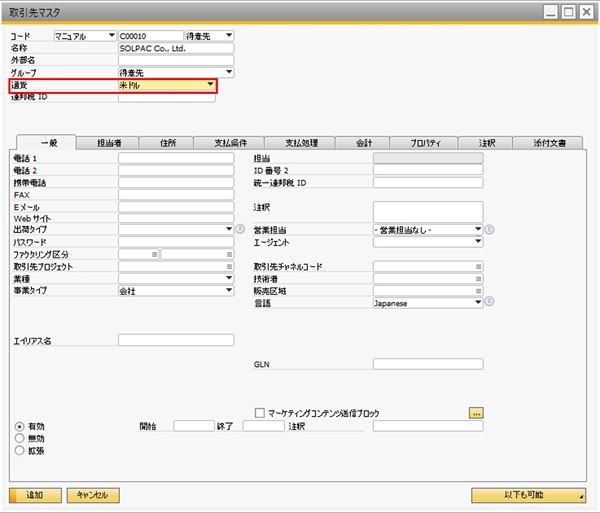Click the 終了 date field

tap(264, 426)
